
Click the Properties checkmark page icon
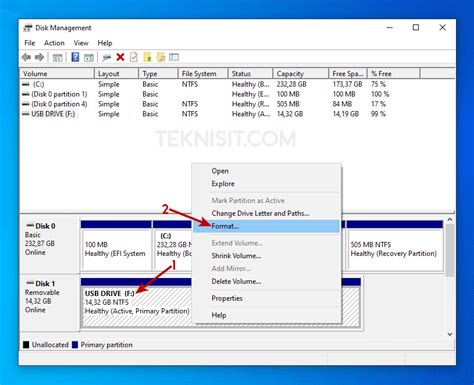pyautogui.click(x=134, y=57)
